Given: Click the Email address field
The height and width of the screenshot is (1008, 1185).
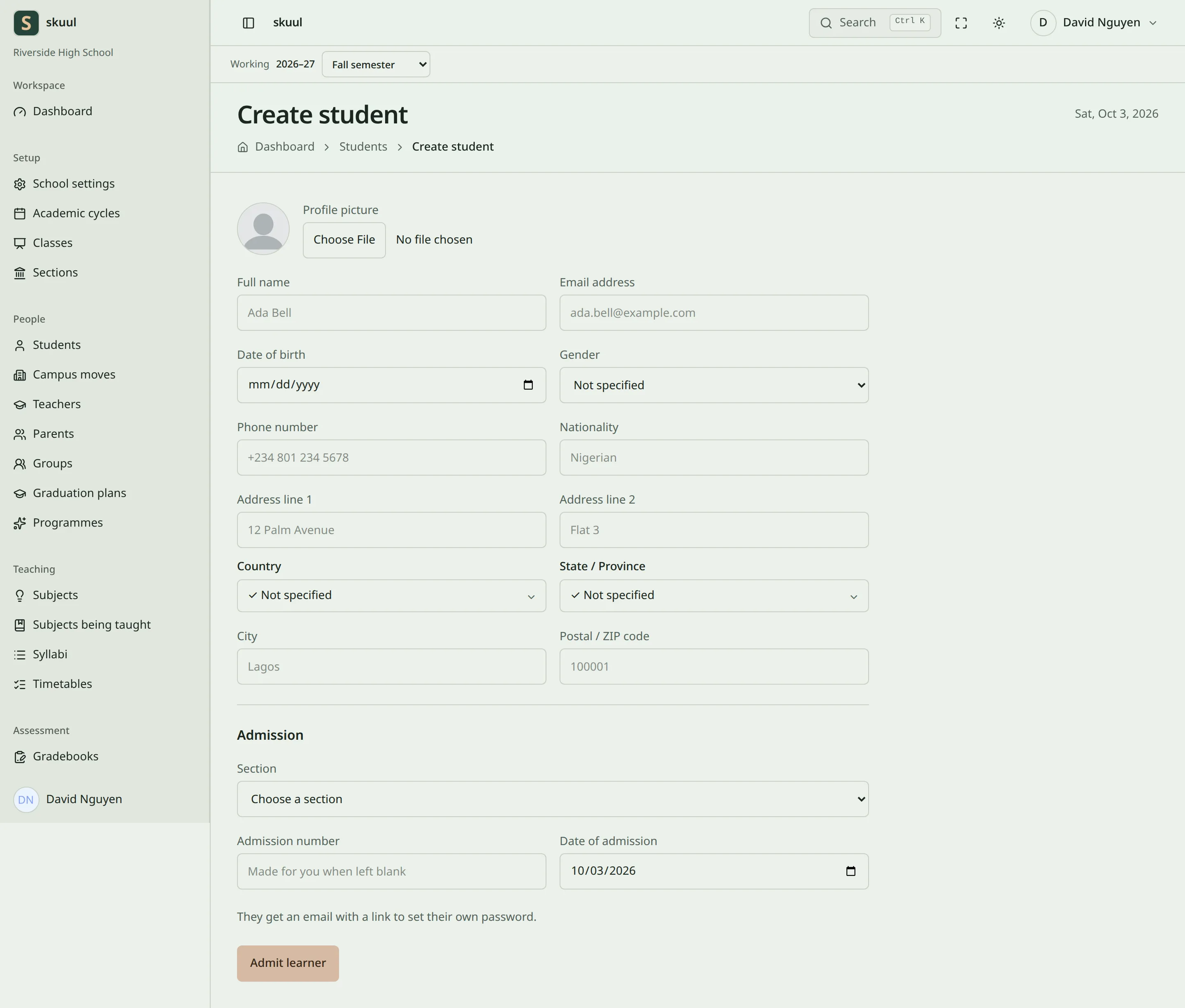Looking at the screenshot, I should point(713,313).
